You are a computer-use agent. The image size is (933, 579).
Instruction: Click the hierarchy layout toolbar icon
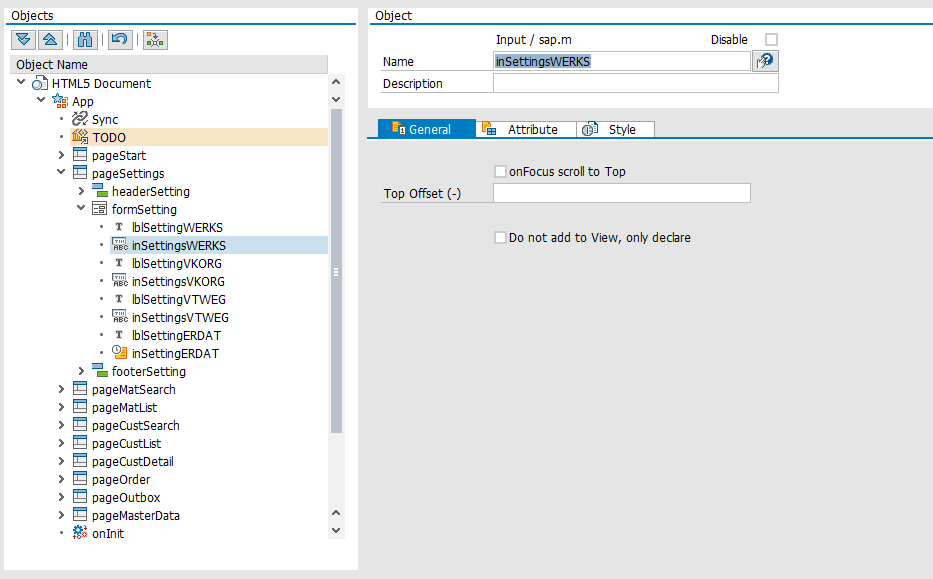[155, 39]
